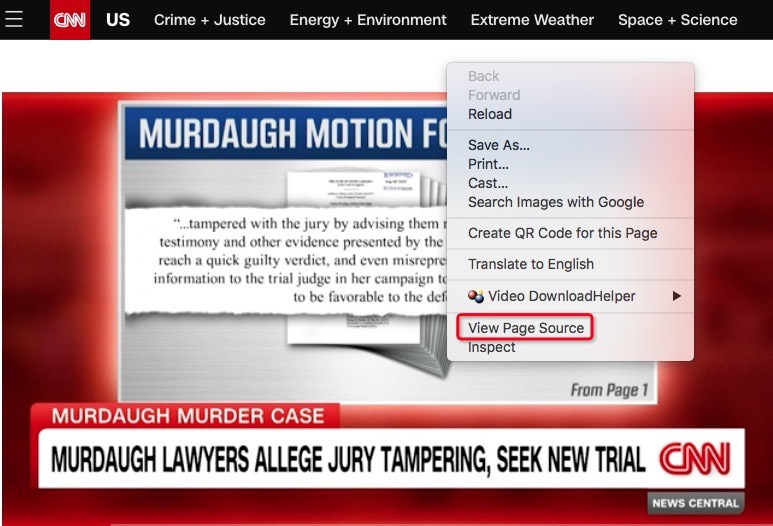
Task: Open the Crime + Justice section
Action: (210, 20)
